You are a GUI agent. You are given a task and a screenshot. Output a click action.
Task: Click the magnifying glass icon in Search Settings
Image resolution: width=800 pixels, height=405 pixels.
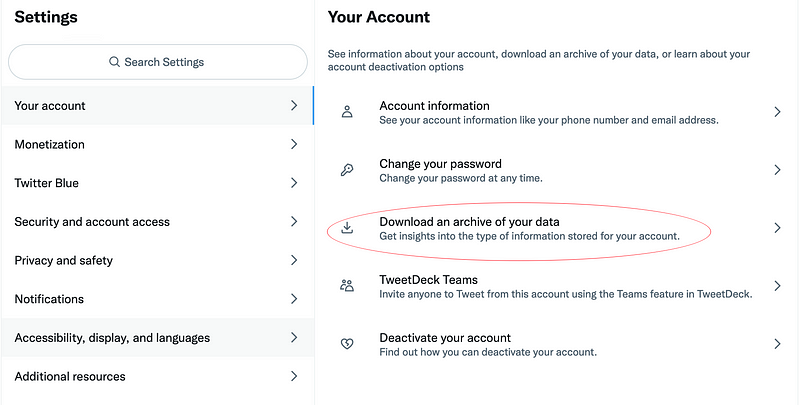(115, 62)
